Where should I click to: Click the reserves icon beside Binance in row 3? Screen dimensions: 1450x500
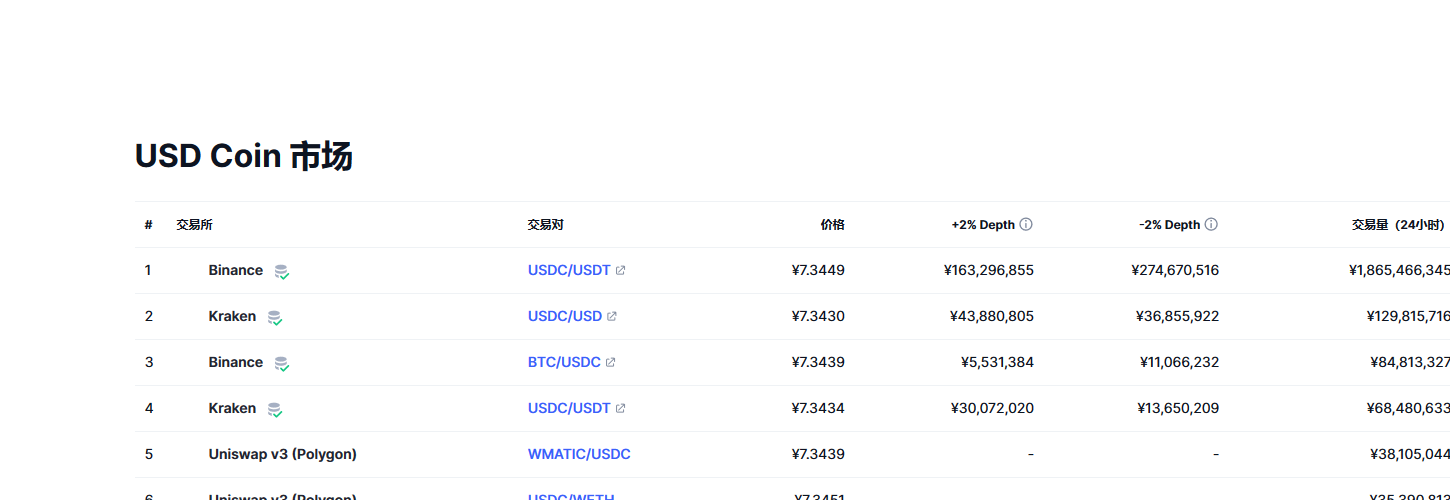[x=282, y=363]
